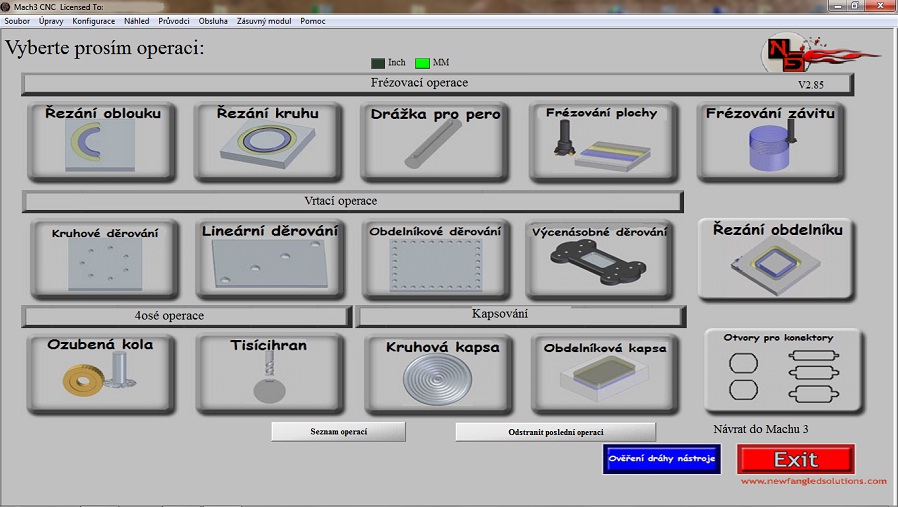Screen dimensions: 898x507
Task: Select the Řezání obdelníku operation
Action: (777, 258)
